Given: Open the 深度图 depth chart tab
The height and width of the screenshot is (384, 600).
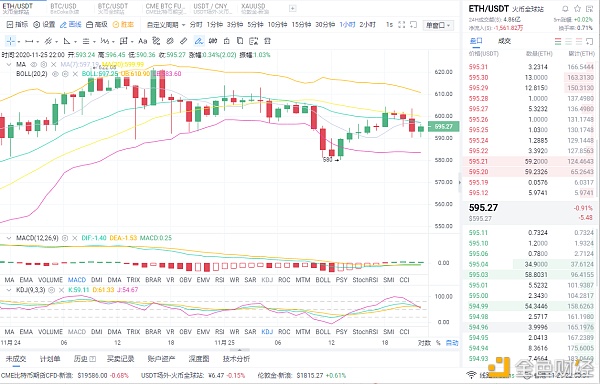Looking at the screenshot, I should coord(199,359).
